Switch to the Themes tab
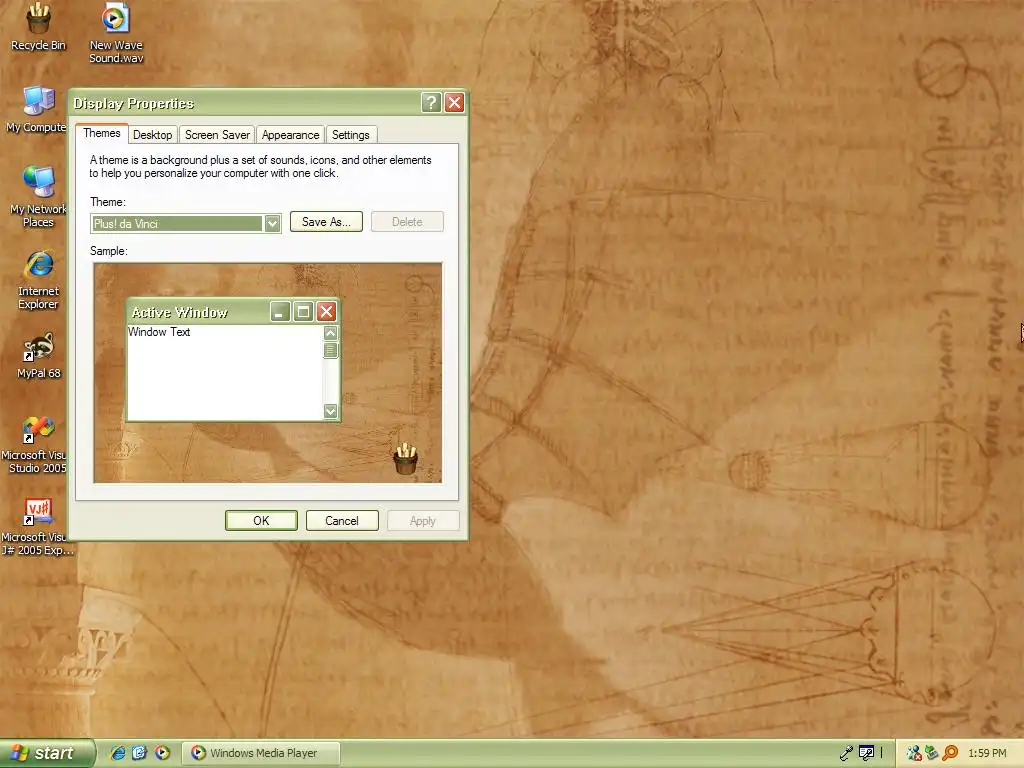 pos(102,133)
